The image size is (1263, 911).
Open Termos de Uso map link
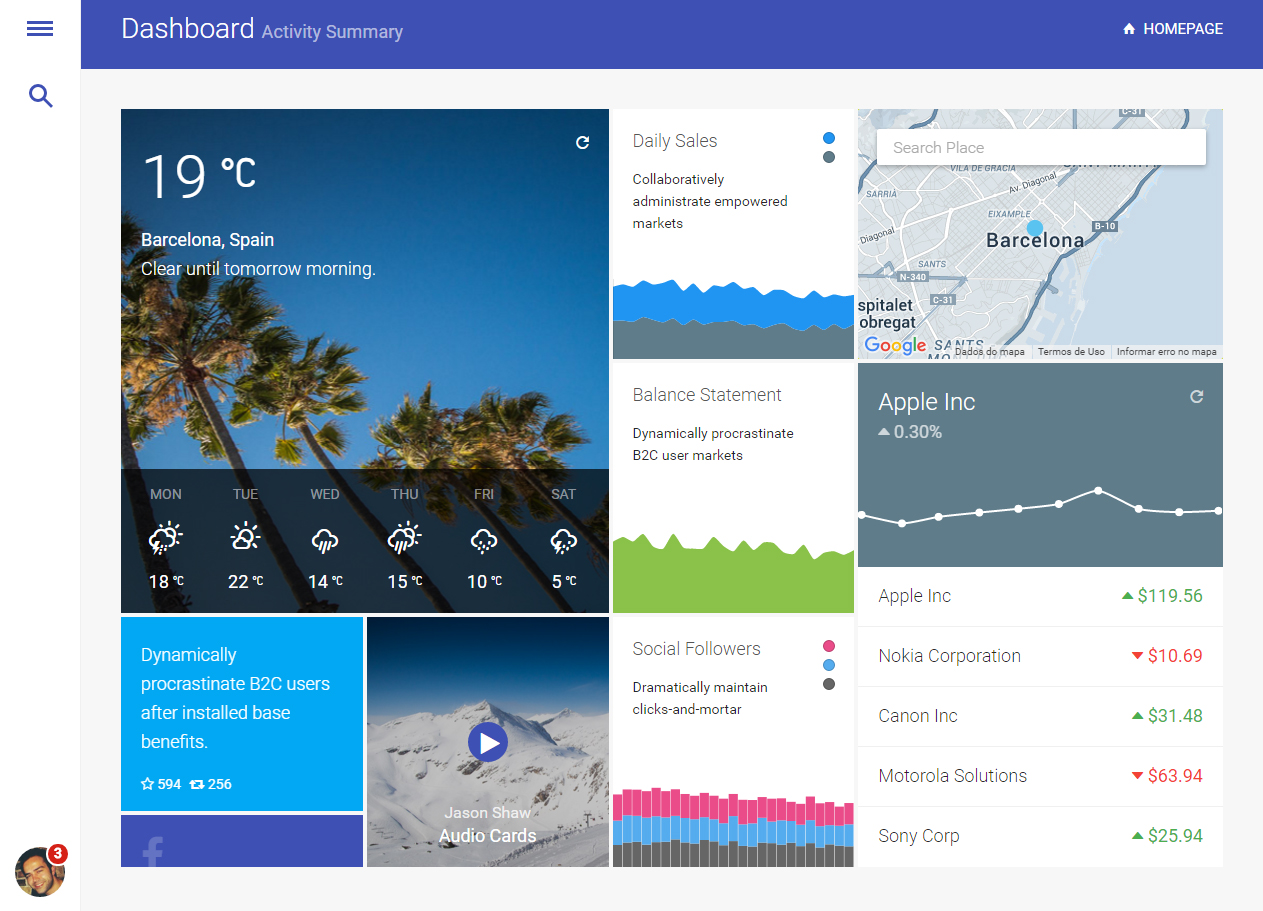point(1071,352)
